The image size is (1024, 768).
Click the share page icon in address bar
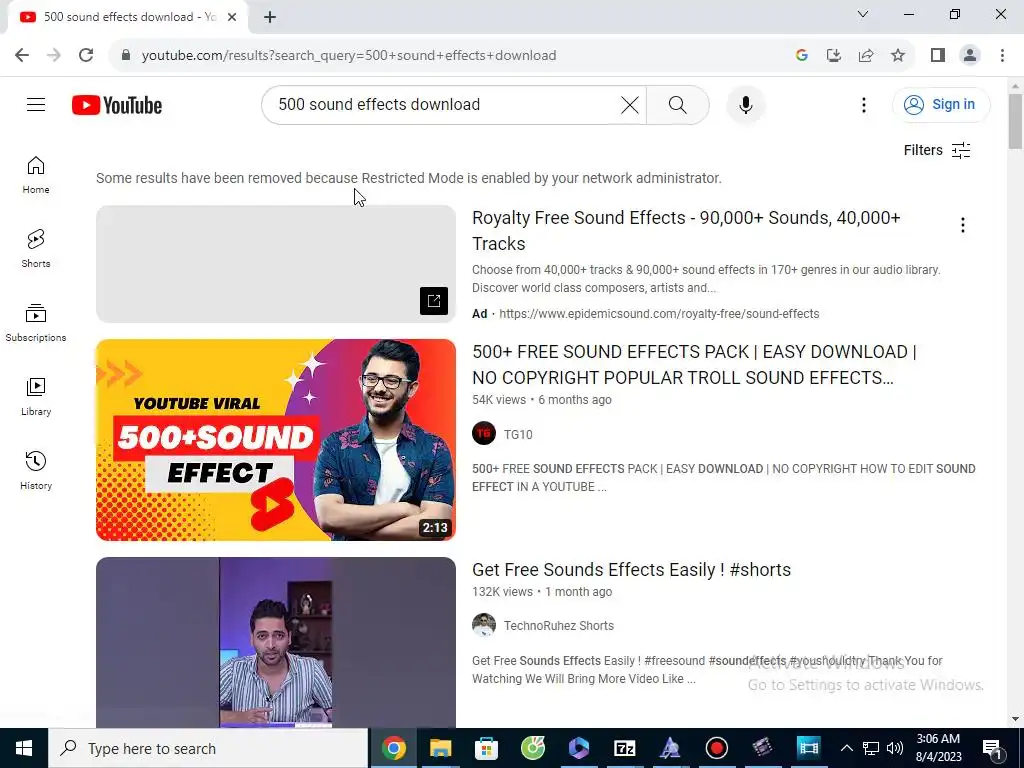[866, 56]
